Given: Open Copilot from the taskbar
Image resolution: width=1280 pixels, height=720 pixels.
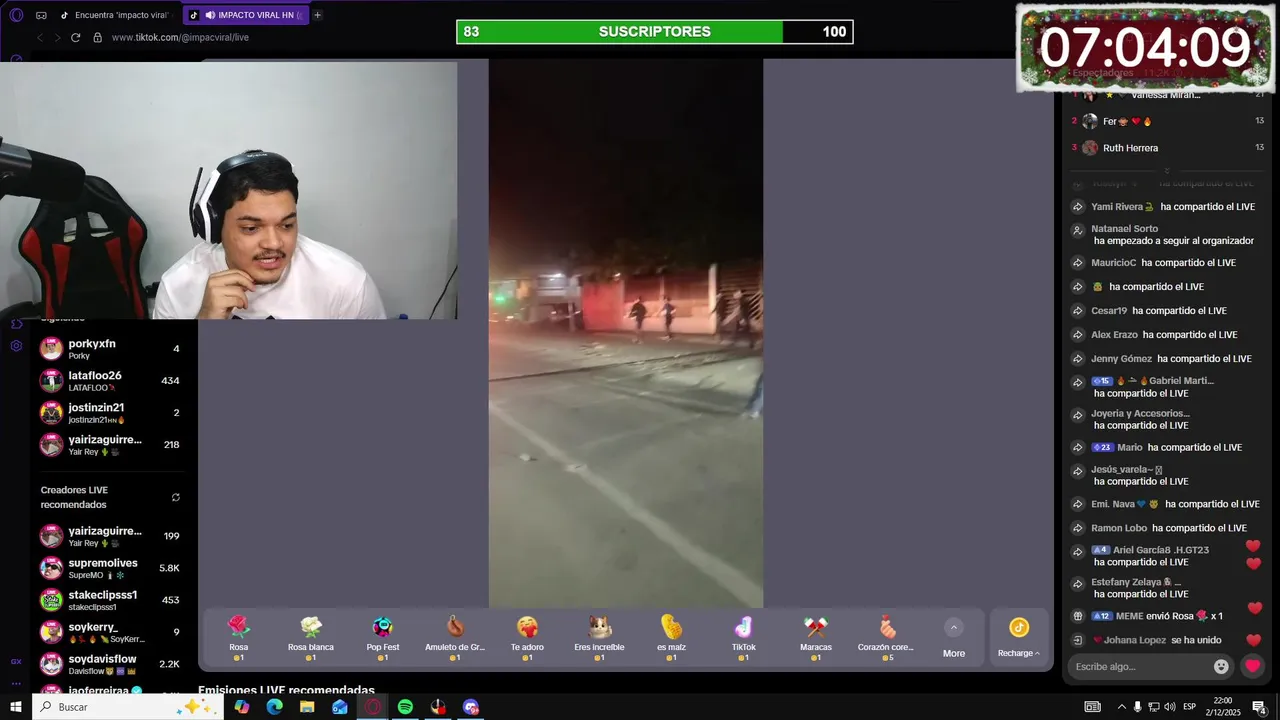Looking at the screenshot, I should 241,707.
